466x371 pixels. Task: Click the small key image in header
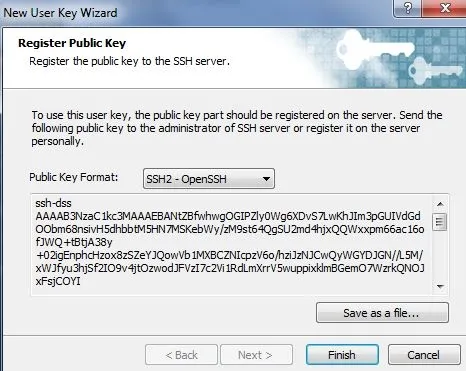(435, 71)
